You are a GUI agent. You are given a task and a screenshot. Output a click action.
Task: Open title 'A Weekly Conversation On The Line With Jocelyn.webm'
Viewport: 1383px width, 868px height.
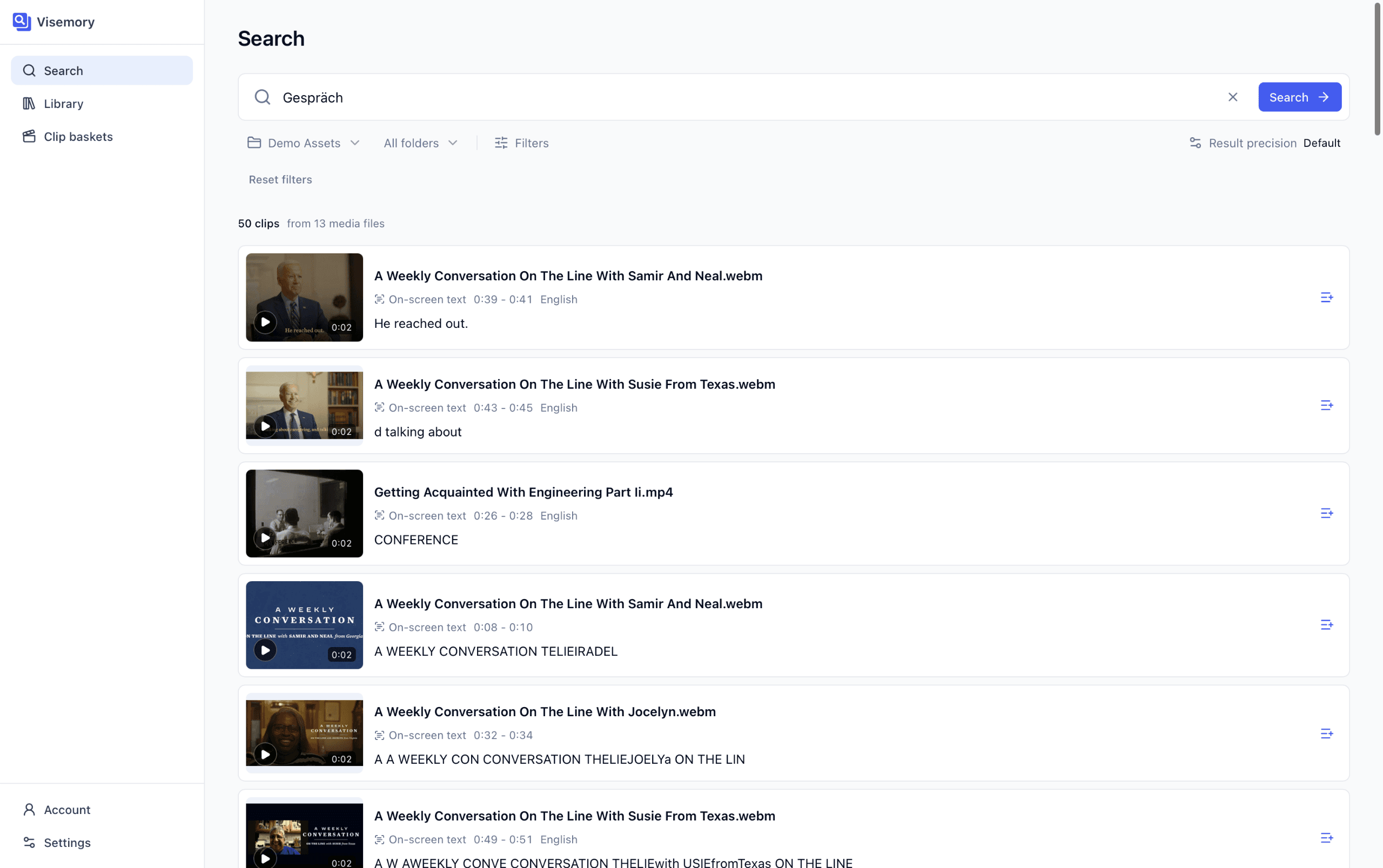tap(545, 711)
